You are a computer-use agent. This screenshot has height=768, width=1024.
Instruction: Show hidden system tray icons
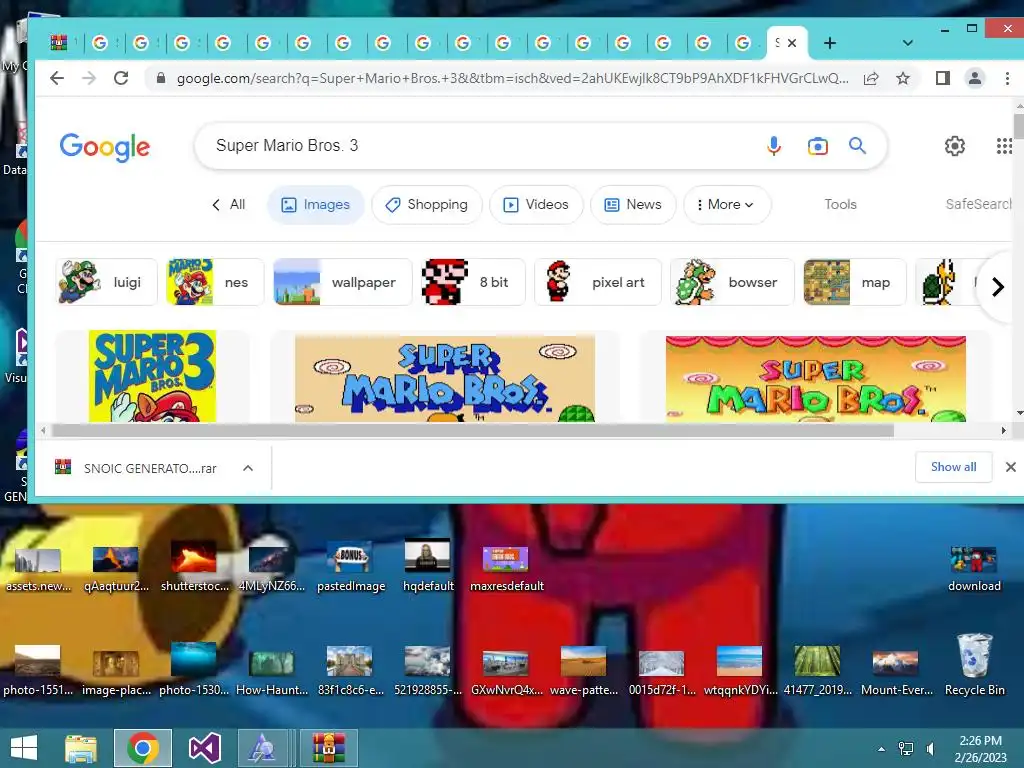coord(881,749)
